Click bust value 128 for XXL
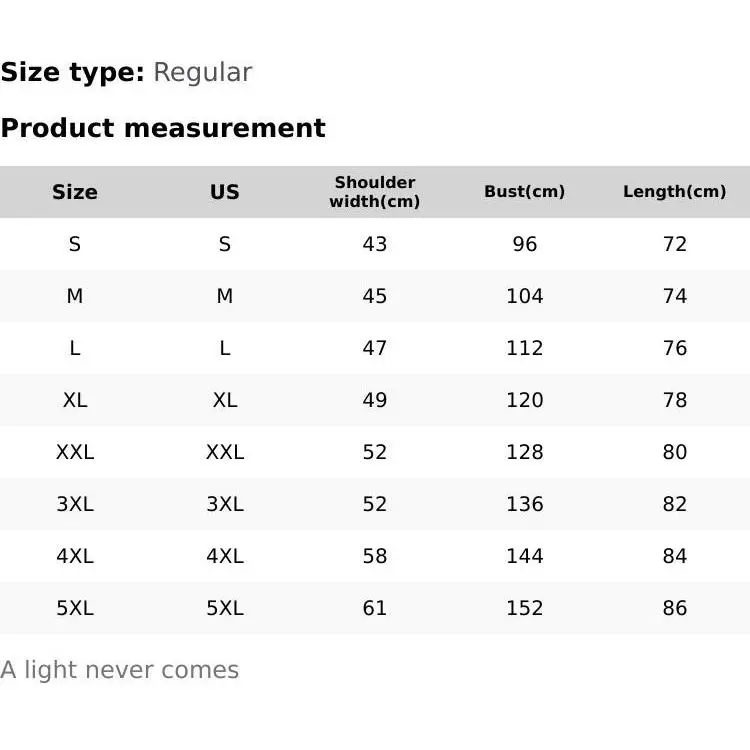Image resolution: width=750 pixels, height=750 pixels. (x=525, y=452)
